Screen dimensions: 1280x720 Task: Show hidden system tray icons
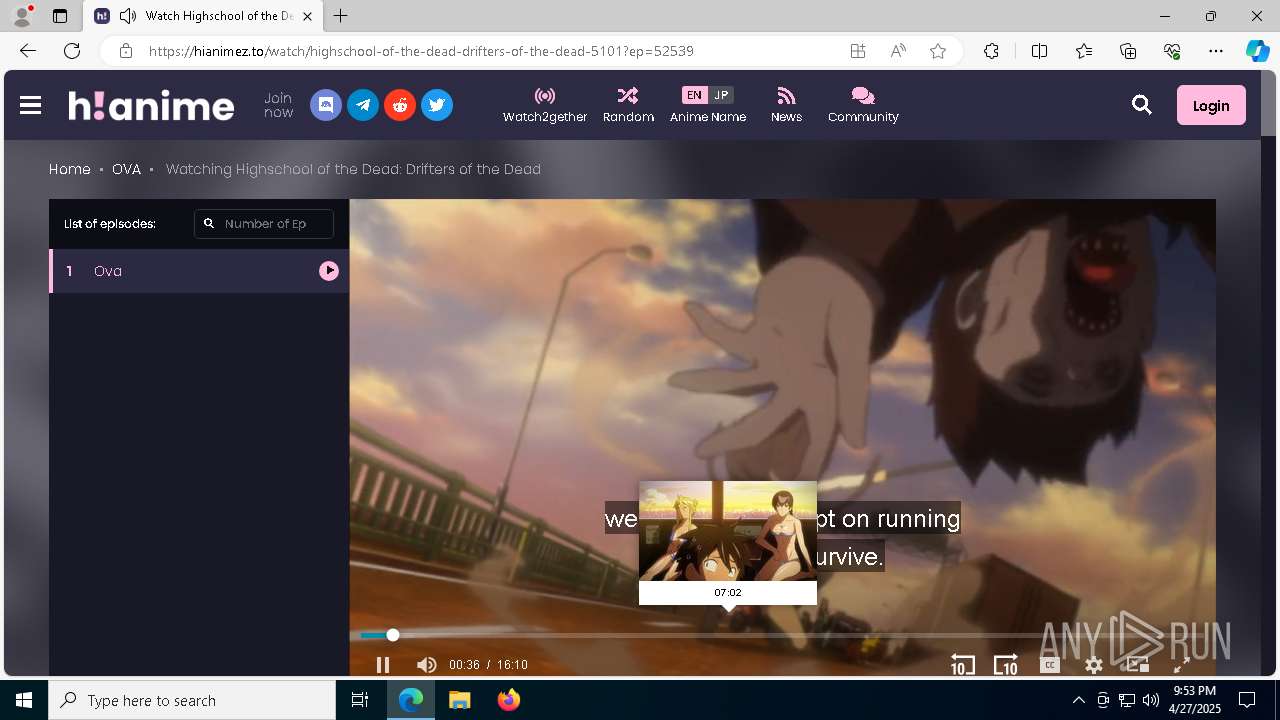point(1078,700)
